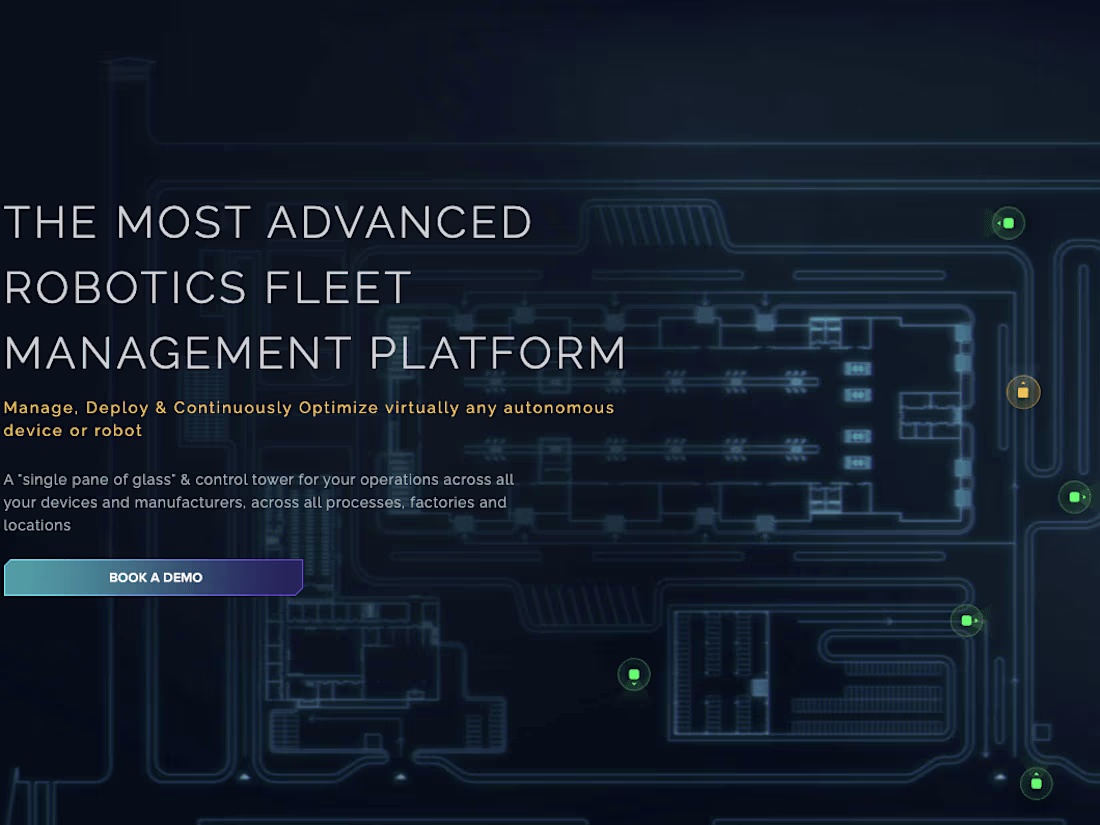Click the 'Manage, Deploy & Continuously Optimize' tagline

point(309,418)
